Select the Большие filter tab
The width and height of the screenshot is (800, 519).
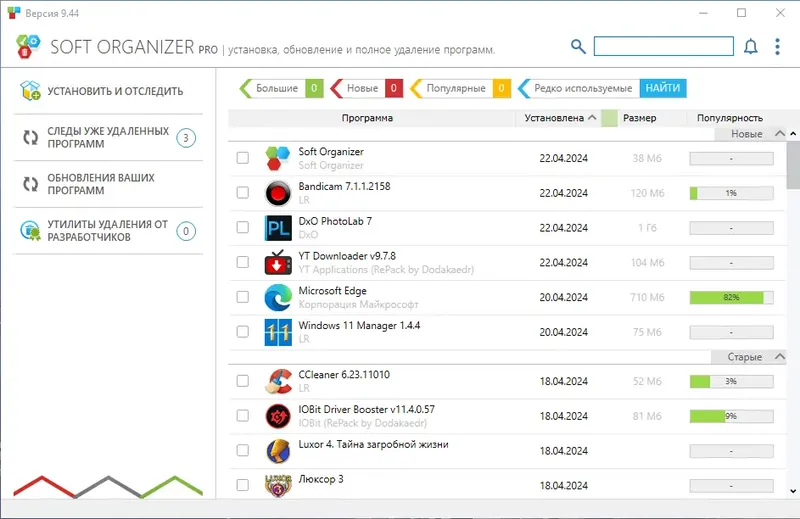[281, 88]
